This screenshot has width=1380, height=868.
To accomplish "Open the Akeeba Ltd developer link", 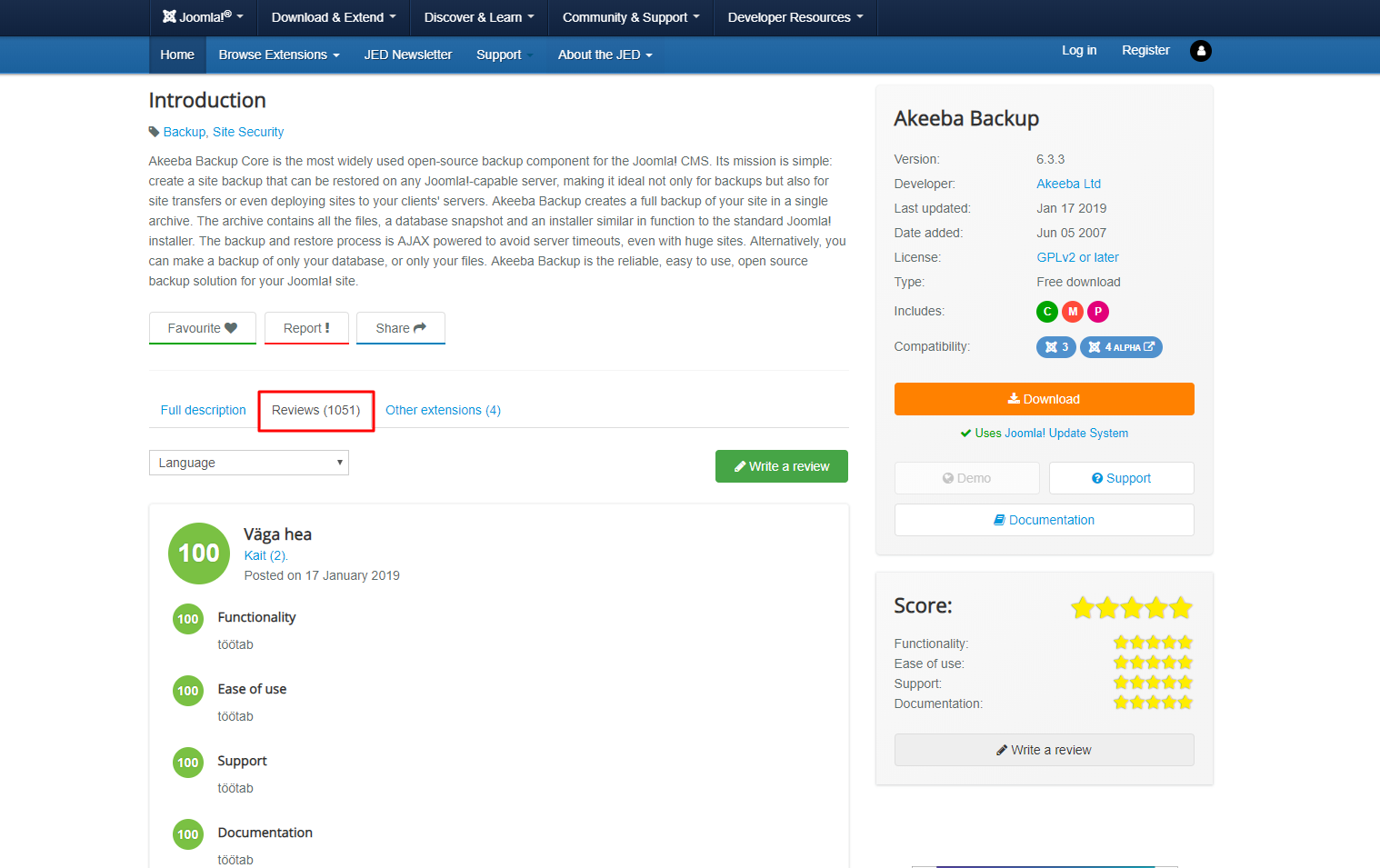I will (1068, 184).
